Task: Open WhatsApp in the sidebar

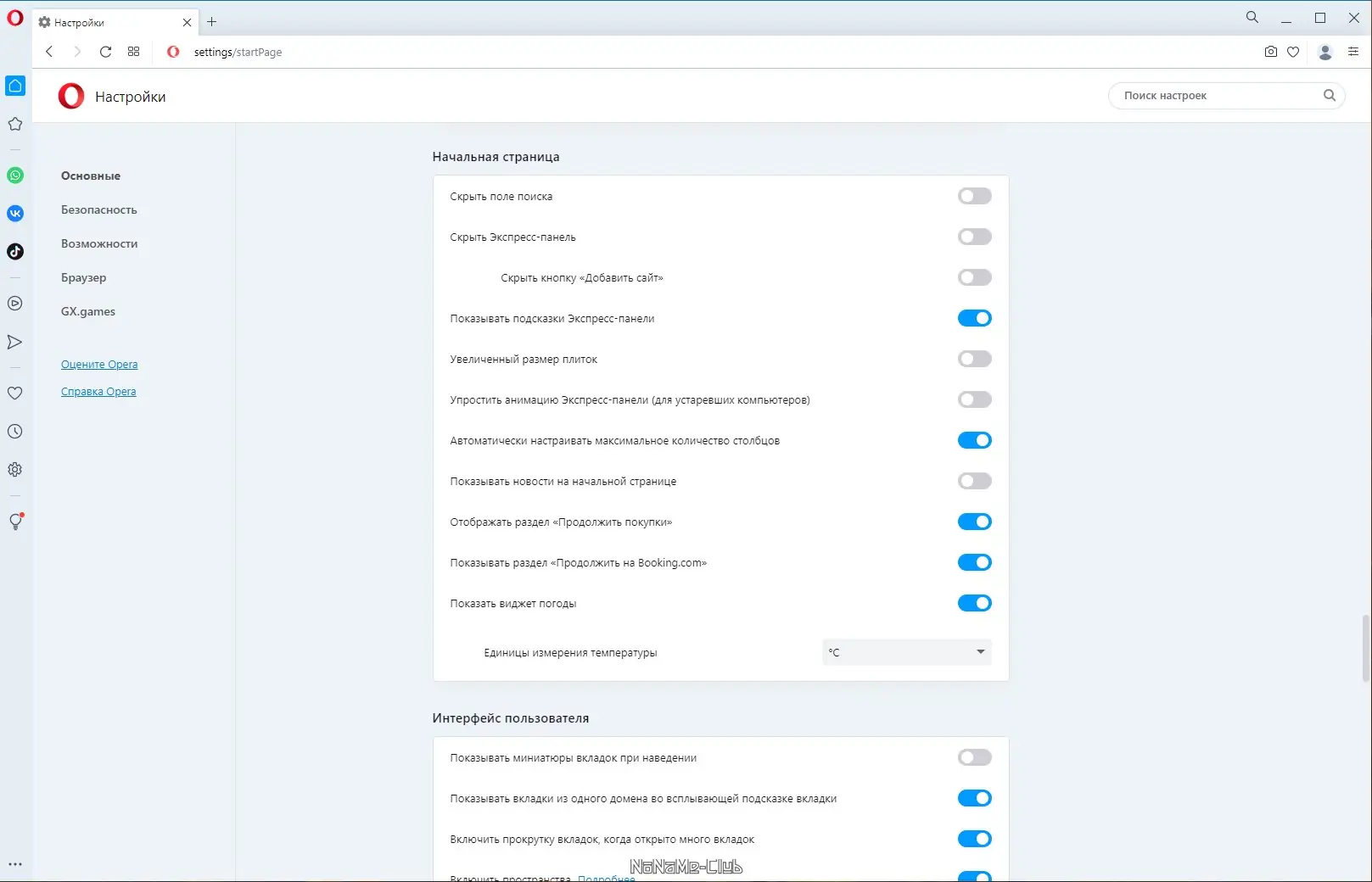Action: coord(15,176)
